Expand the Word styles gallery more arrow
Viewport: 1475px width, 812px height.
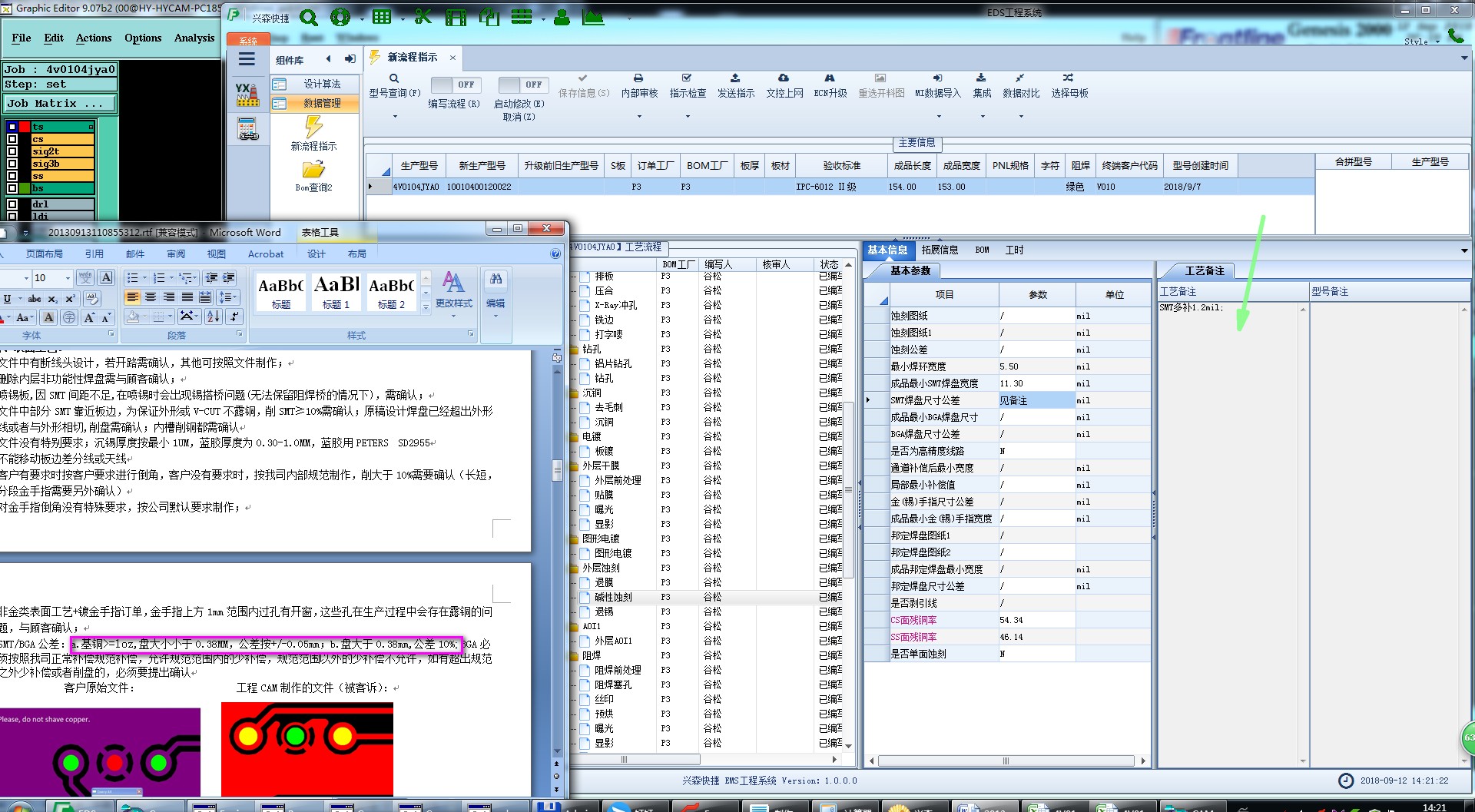(x=426, y=307)
